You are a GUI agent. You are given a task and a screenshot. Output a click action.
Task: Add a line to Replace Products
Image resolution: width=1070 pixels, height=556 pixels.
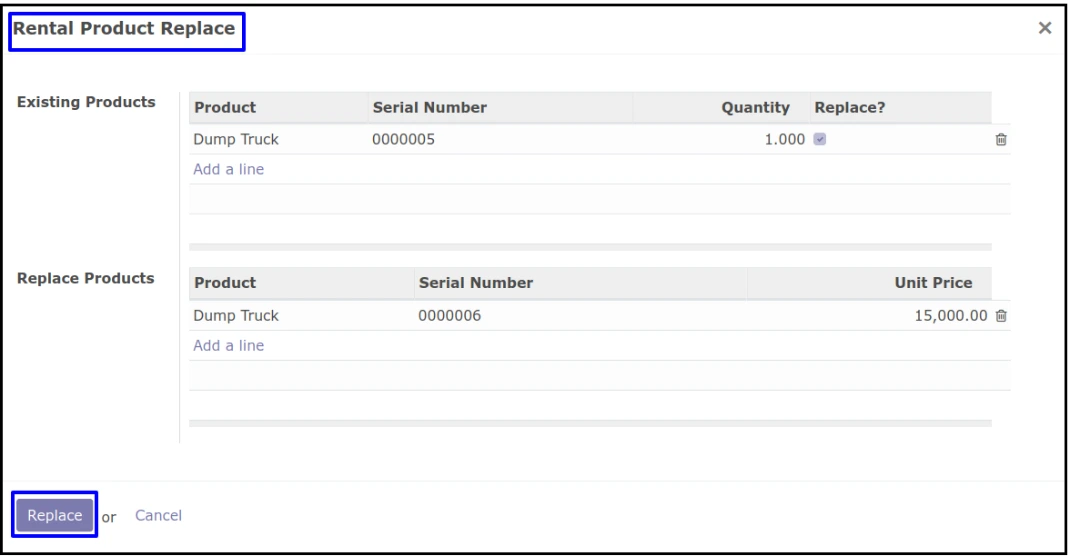pos(228,346)
